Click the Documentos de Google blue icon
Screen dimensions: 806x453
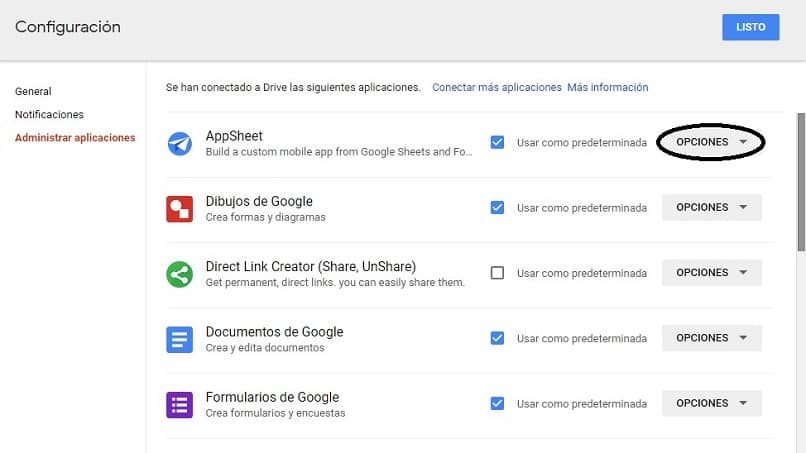pos(179,339)
